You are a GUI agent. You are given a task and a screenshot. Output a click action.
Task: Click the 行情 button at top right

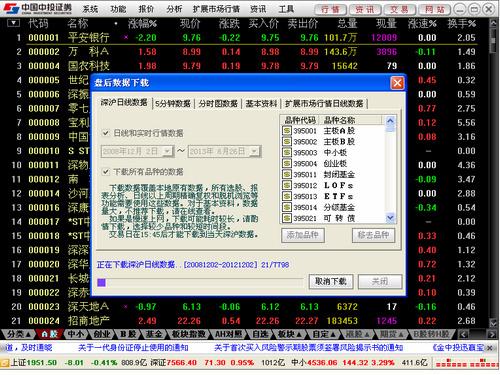pos(330,9)
